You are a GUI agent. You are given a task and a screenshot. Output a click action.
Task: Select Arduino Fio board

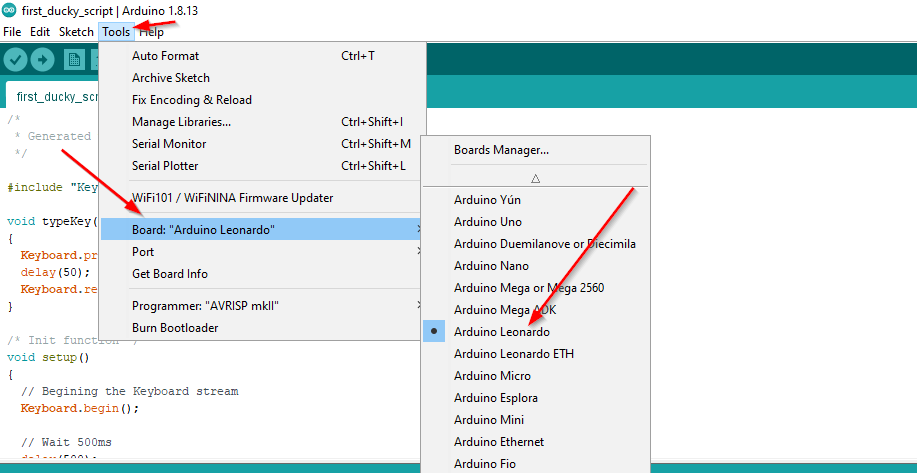pyautogui.click(x=535, y=464)
